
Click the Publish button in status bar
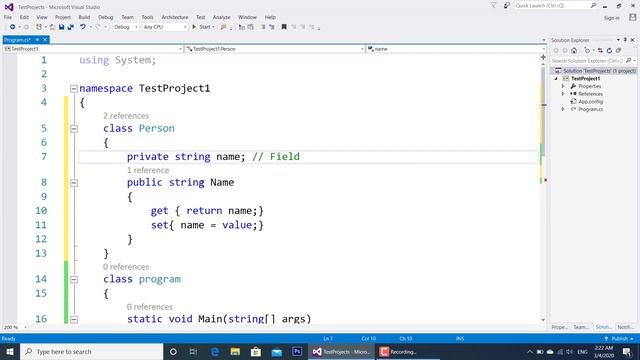(x=619, y=338)
